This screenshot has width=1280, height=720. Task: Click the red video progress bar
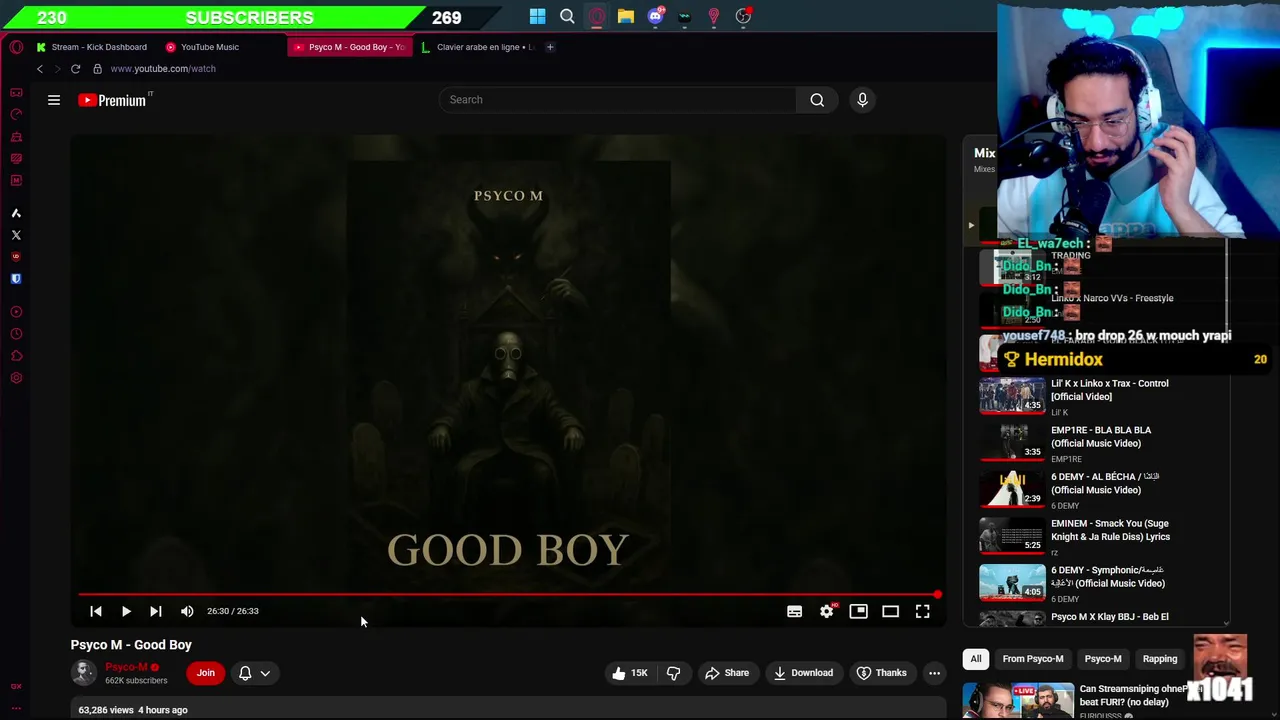508,594
